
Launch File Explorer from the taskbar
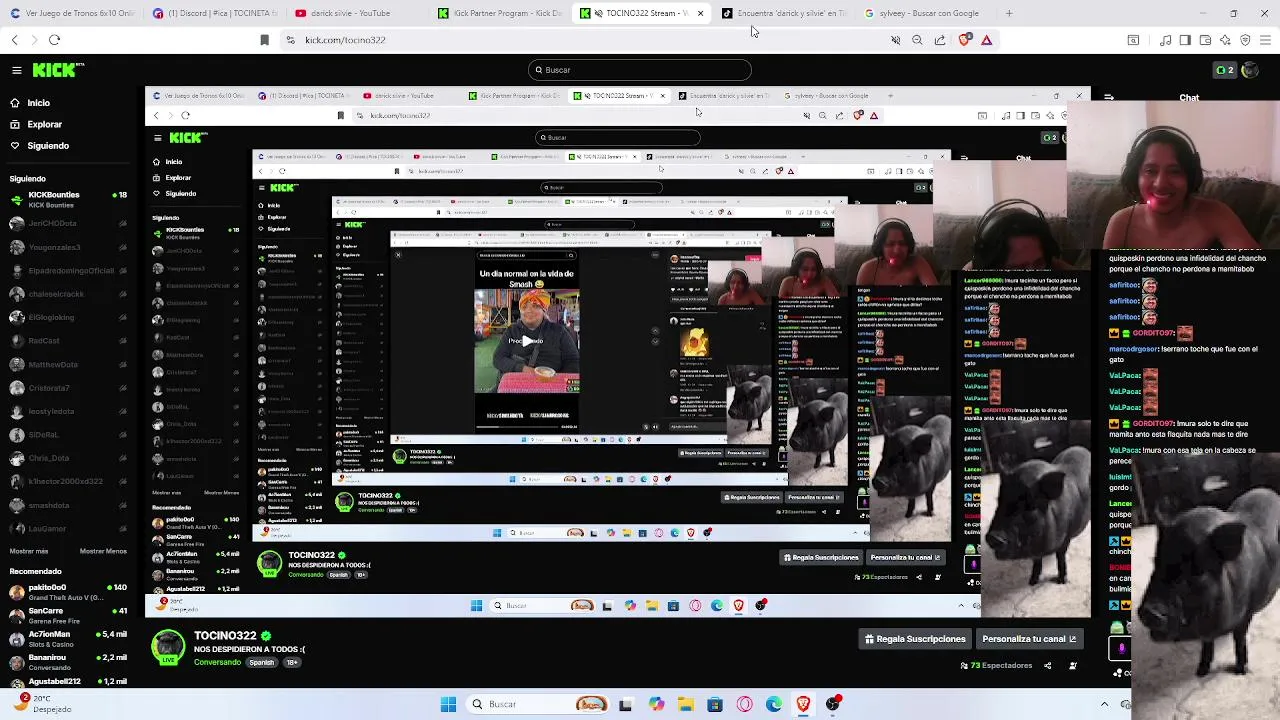(x=685, y=704)
